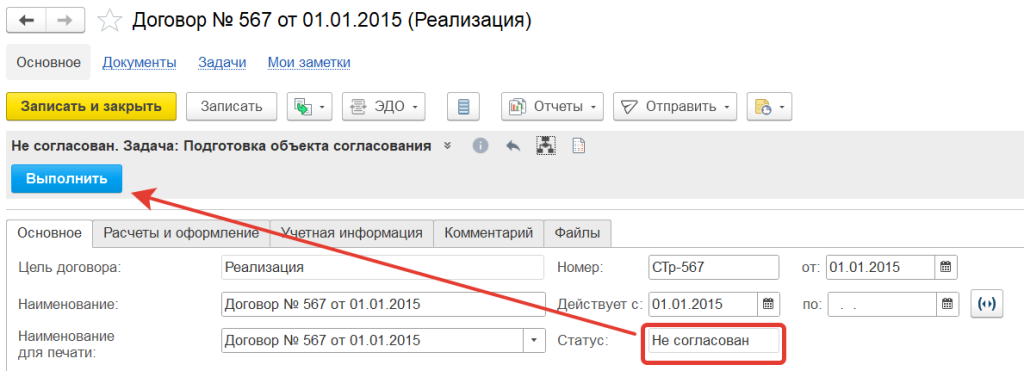Open the Отчеты dropdown
Viewport: 1024px width, 371px height.
(x=552, y=106)
